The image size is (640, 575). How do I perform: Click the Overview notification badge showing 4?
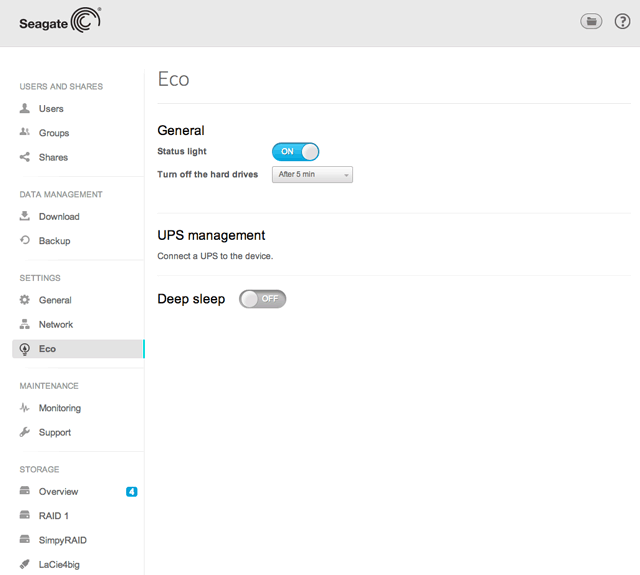pos(131,491)
